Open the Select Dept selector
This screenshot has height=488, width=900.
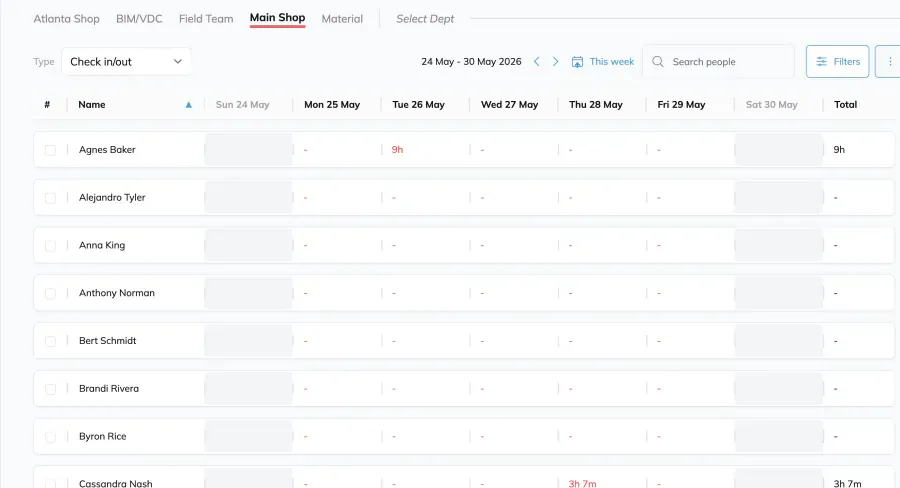(x=425, y=19)
